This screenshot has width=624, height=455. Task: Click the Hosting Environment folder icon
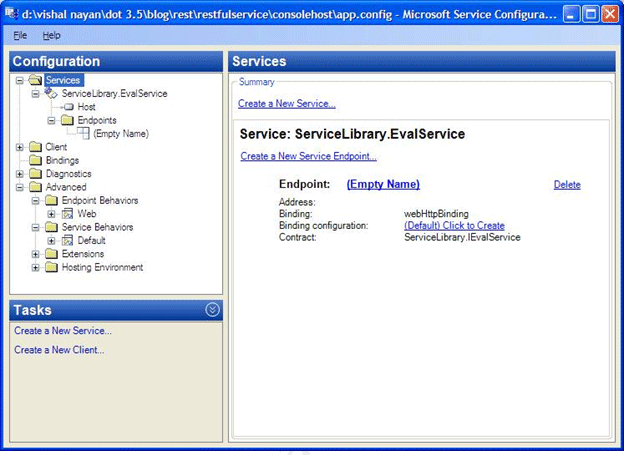coord(52,267)
